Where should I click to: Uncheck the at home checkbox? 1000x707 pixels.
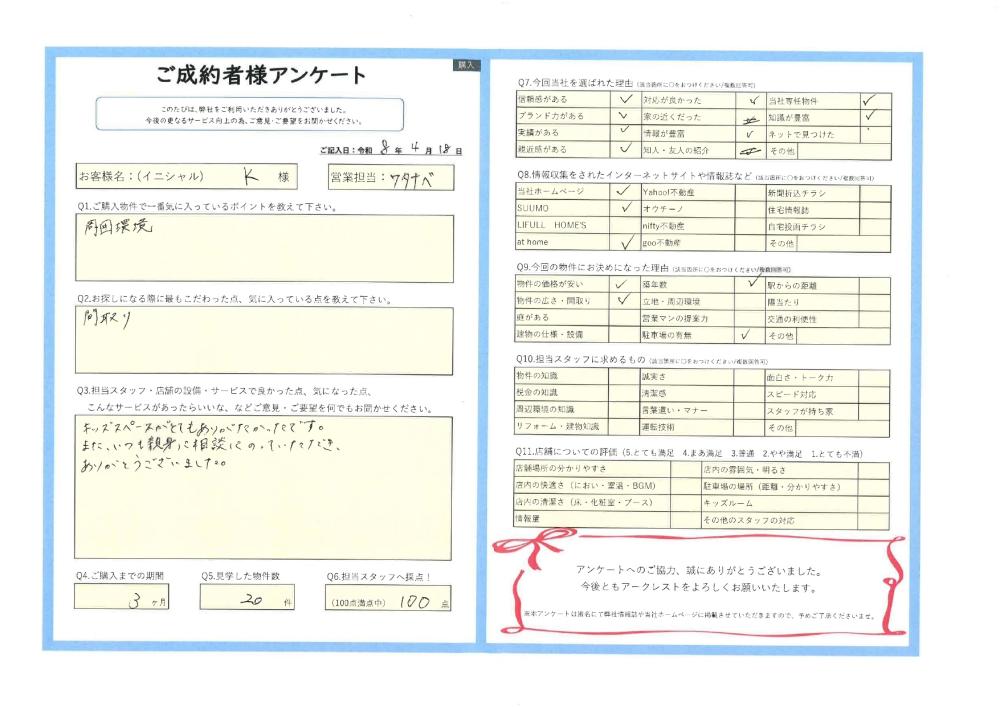point(624,242)
